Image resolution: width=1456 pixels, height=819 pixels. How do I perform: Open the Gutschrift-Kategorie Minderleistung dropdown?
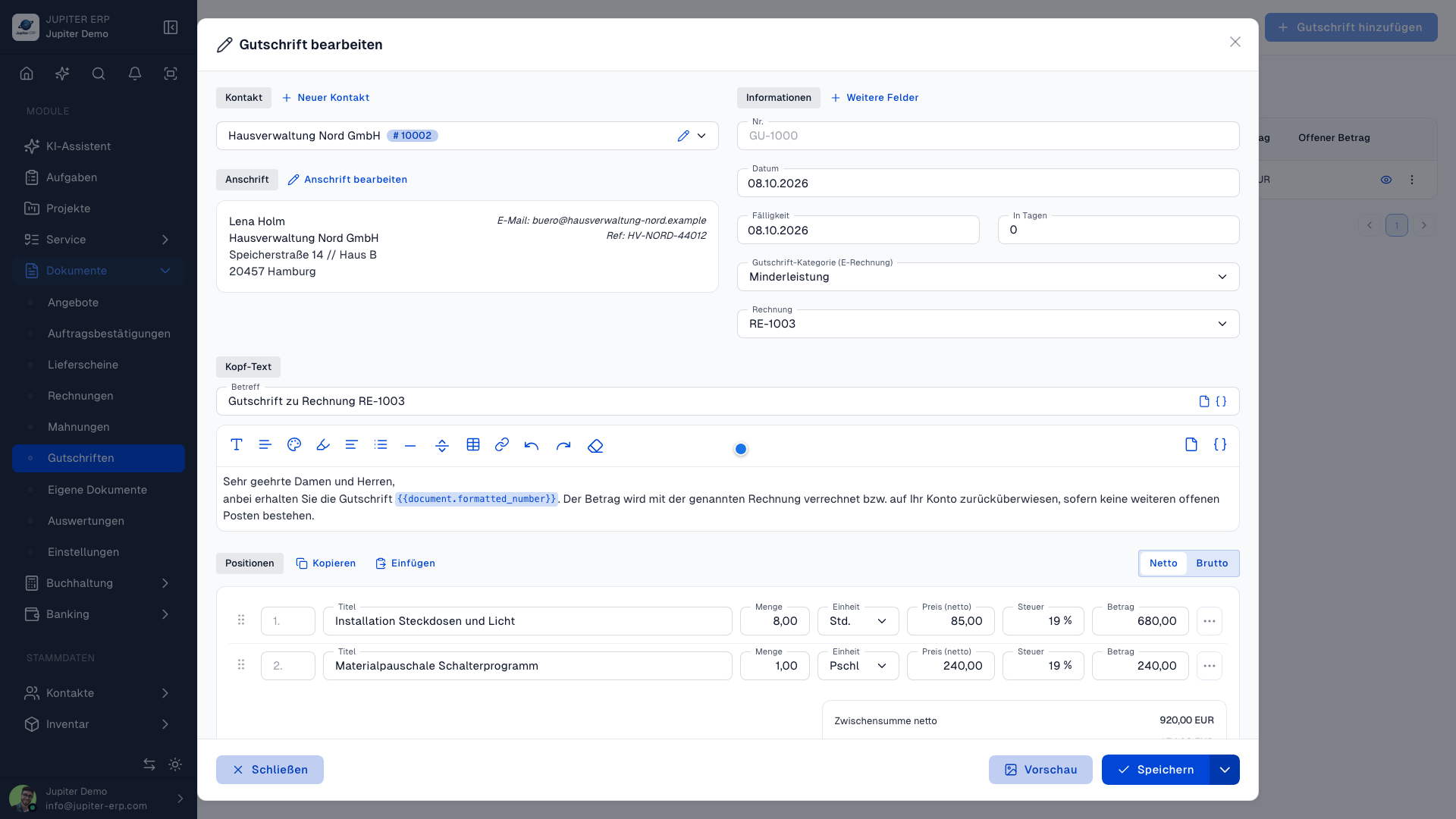988,277
